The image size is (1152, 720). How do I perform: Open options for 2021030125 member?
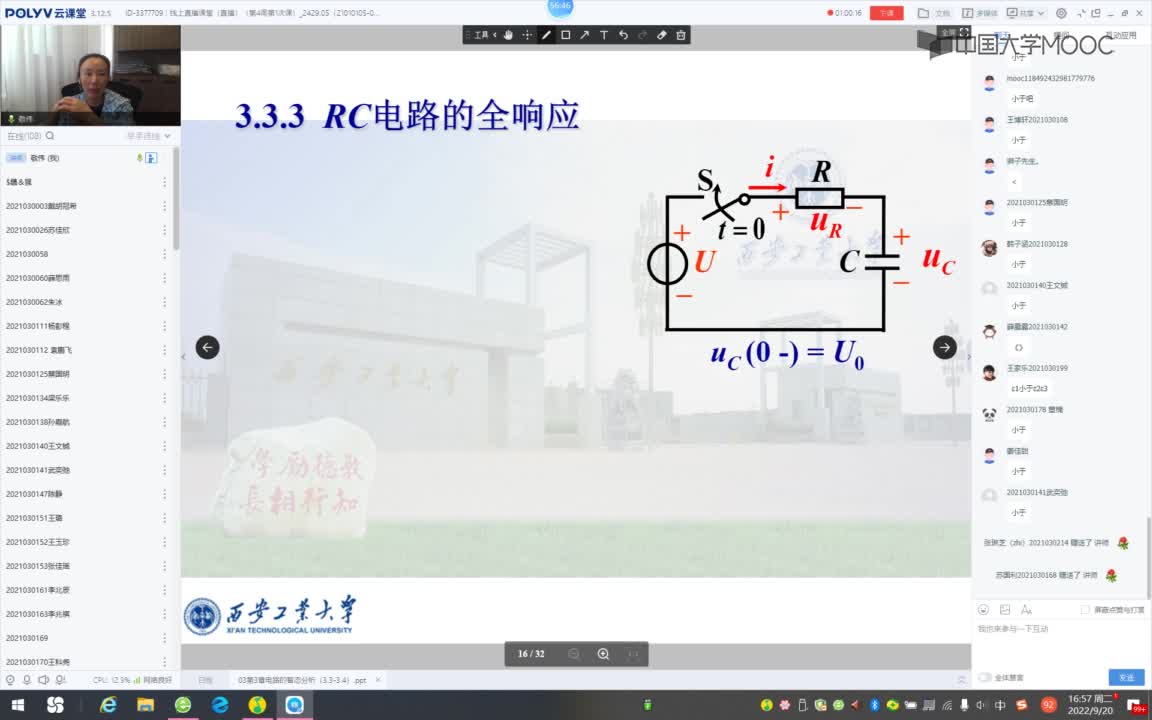point(164,374)
